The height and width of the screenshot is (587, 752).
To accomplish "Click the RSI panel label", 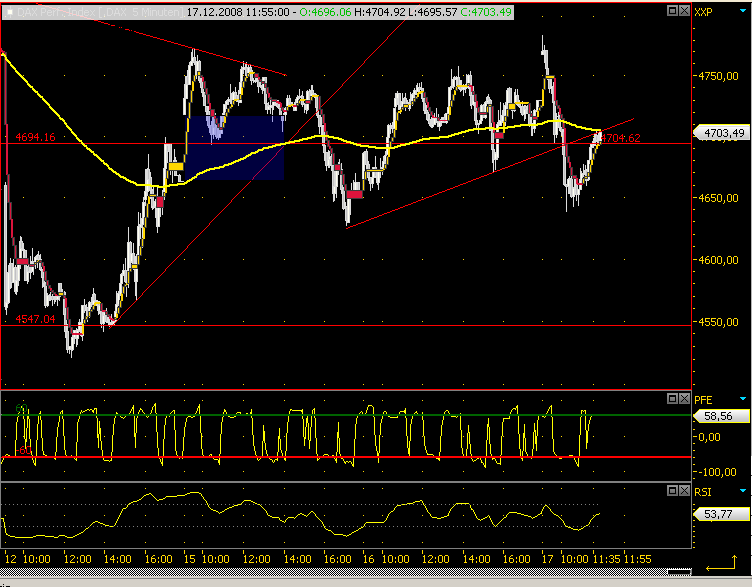I will pos(703,492).
